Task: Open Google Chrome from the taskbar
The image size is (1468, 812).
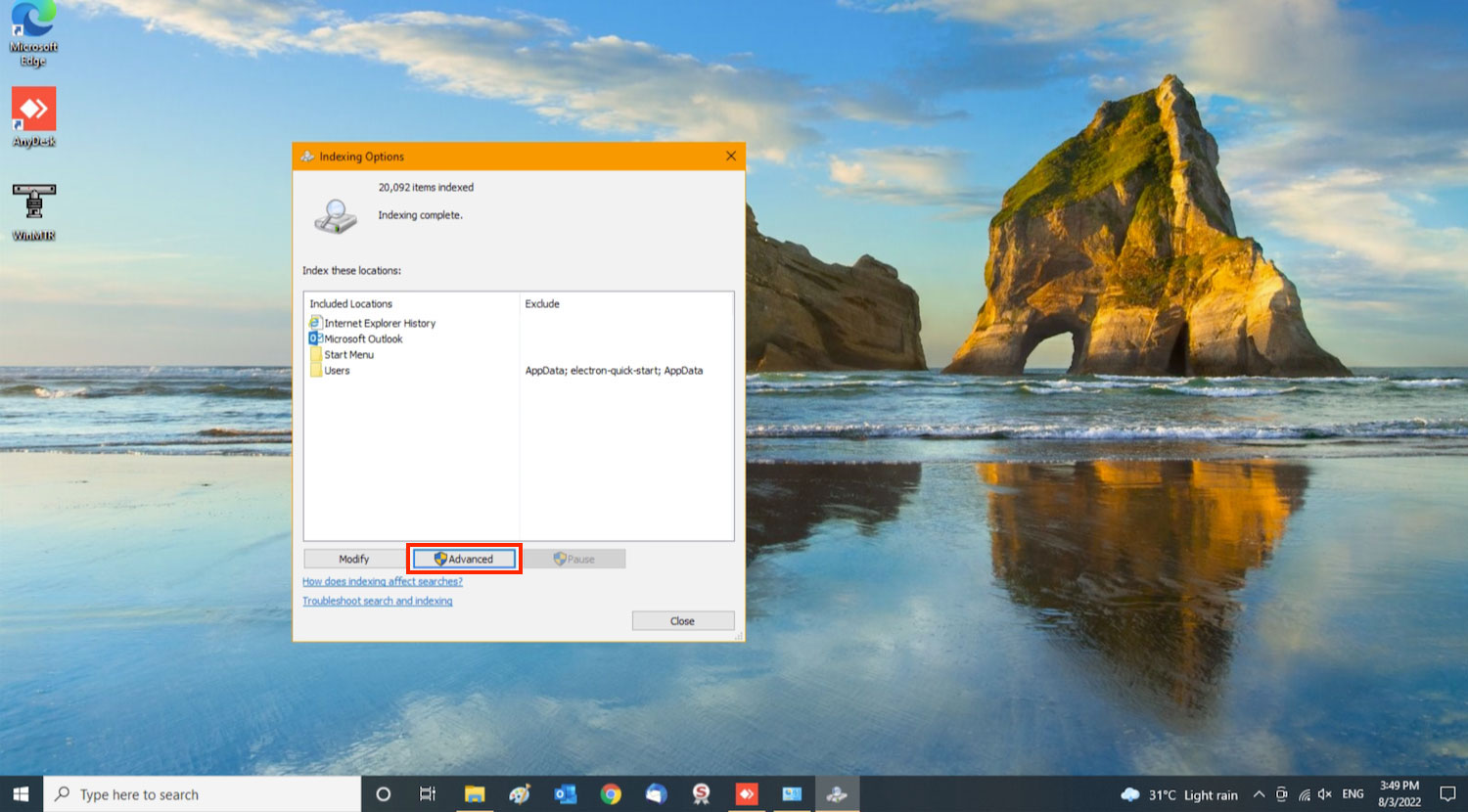Action: pyautogui.click(x=611, y=794)
